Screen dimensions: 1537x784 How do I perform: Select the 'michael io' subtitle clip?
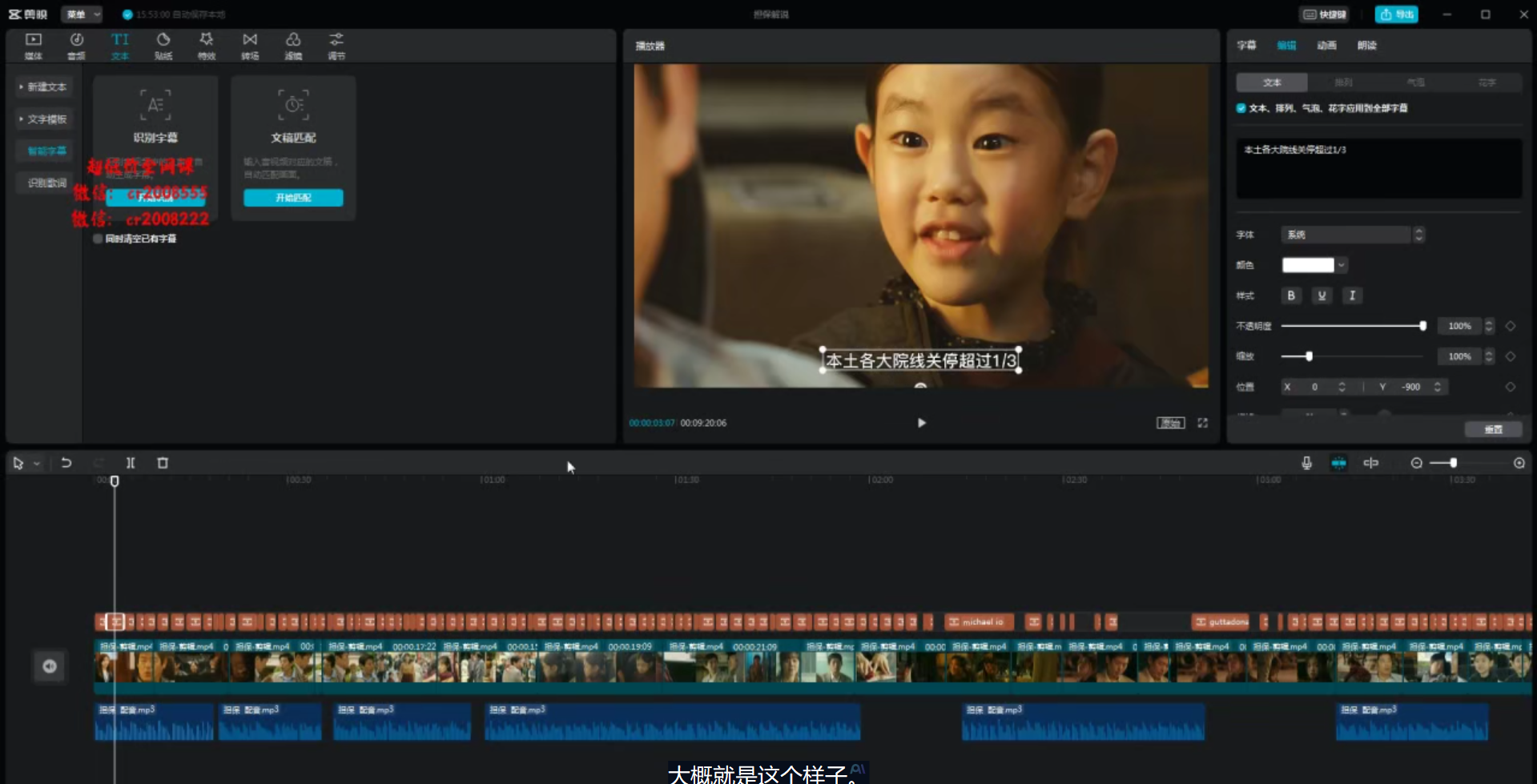pyautogui.click(x=979, y=621)
